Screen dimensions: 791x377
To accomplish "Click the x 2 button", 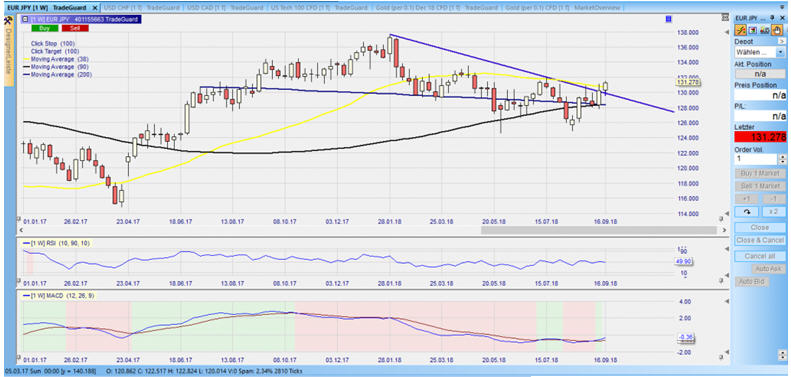I will 774,211.
